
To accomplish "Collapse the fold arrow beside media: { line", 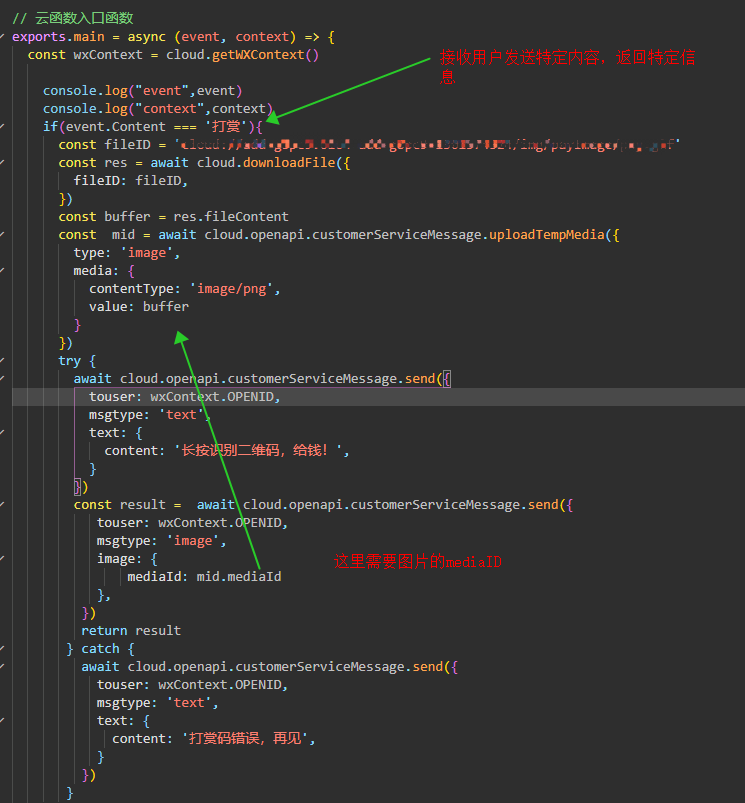I will (x=3, y=270).
